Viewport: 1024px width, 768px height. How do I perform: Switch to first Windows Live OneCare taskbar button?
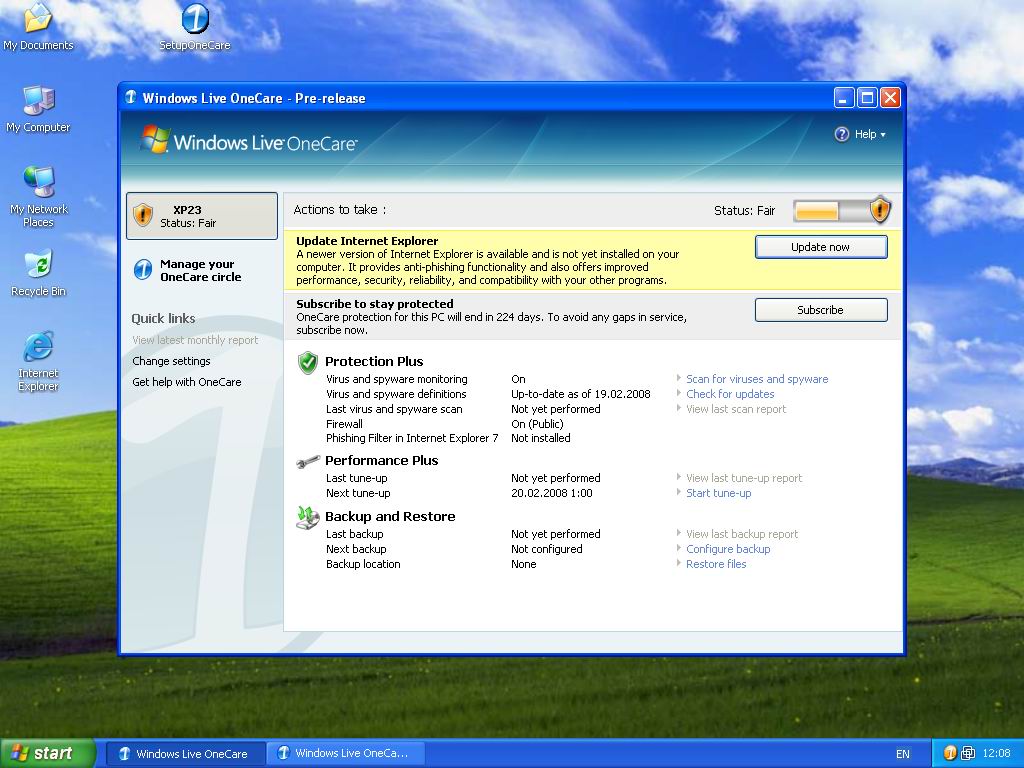(x=185, y=753)
